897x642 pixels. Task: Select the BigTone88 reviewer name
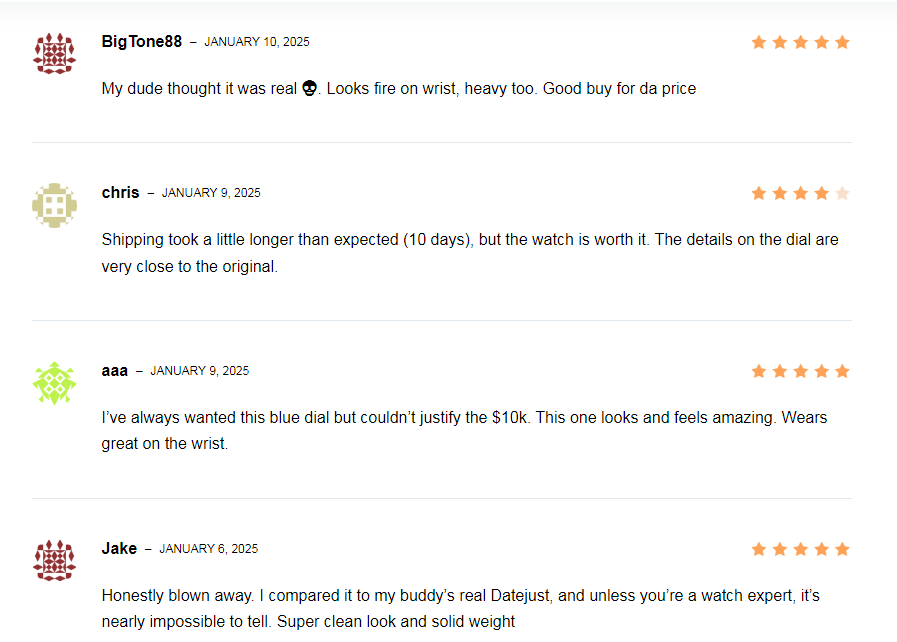[142, 42]
